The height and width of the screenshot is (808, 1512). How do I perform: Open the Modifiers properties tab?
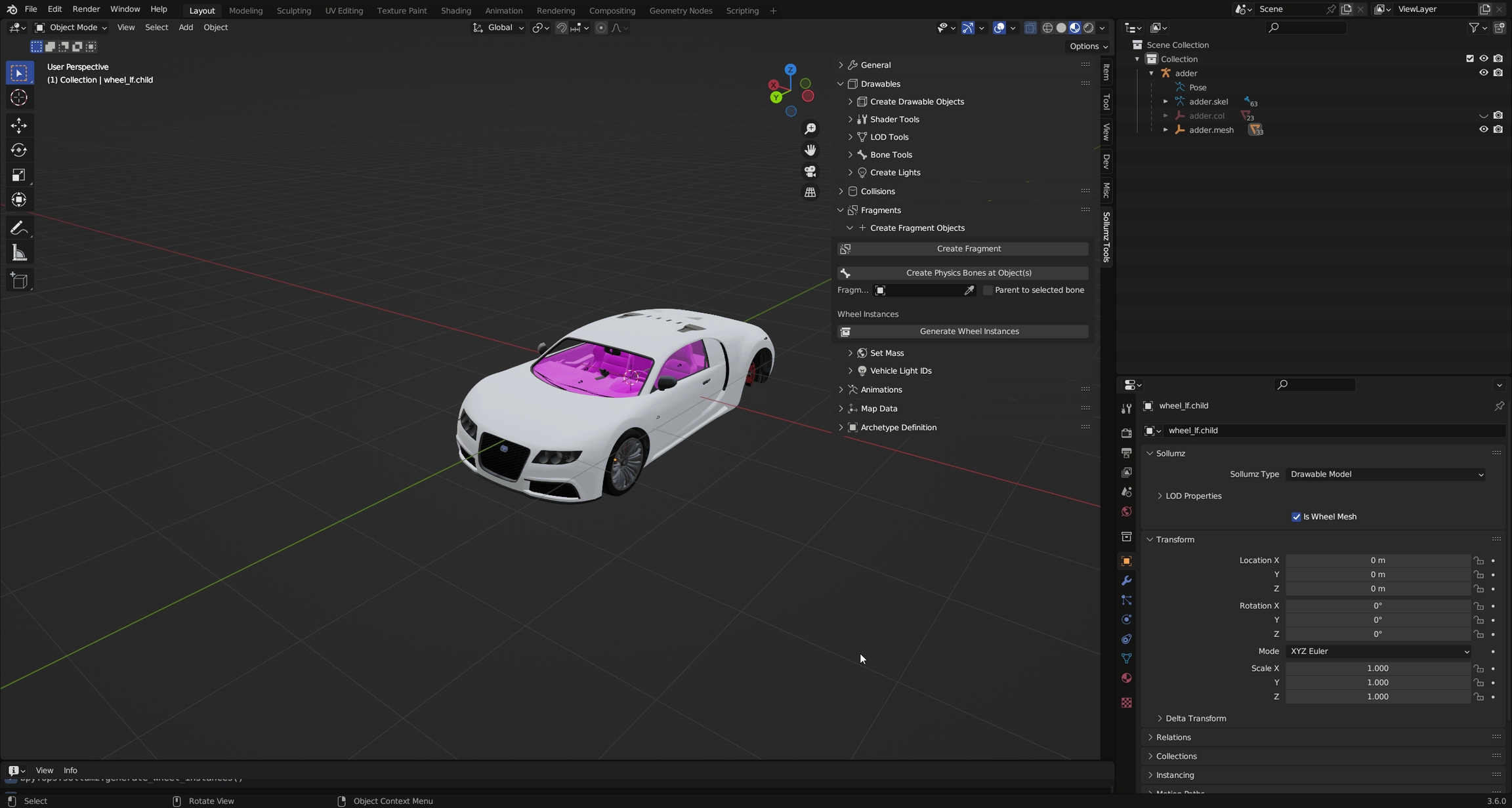pyautogui.click(x=1126, y=581)
